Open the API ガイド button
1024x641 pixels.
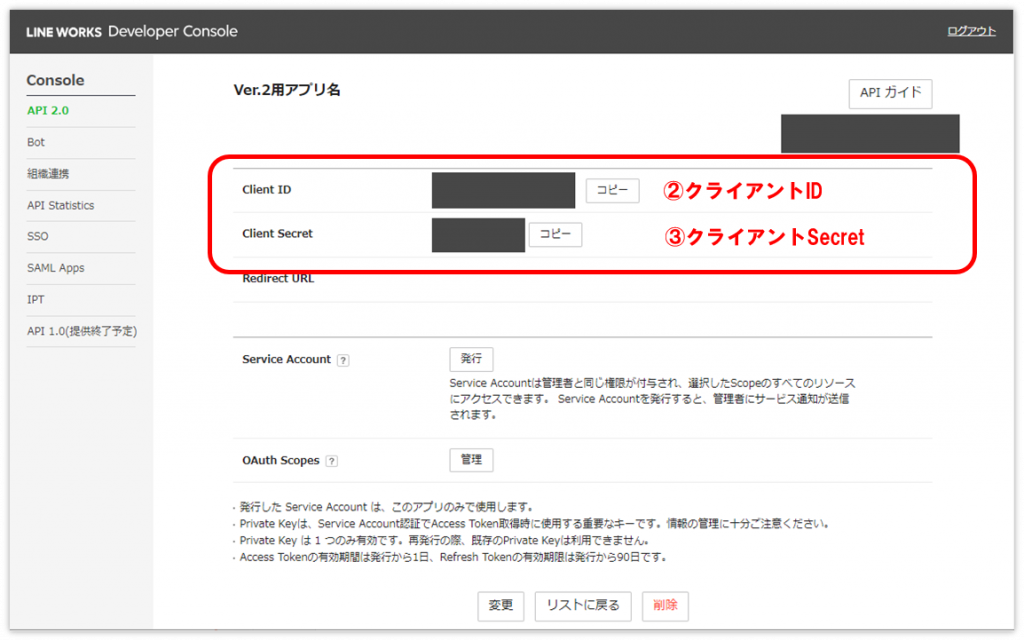(890, 93)
